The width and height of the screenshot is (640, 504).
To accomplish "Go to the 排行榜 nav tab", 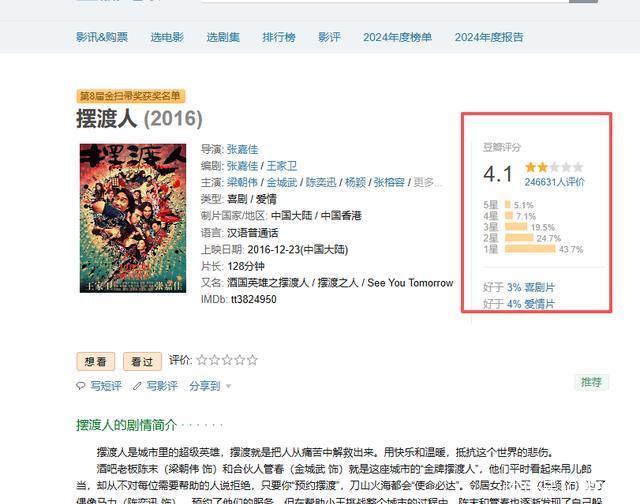I will [279, 37].
